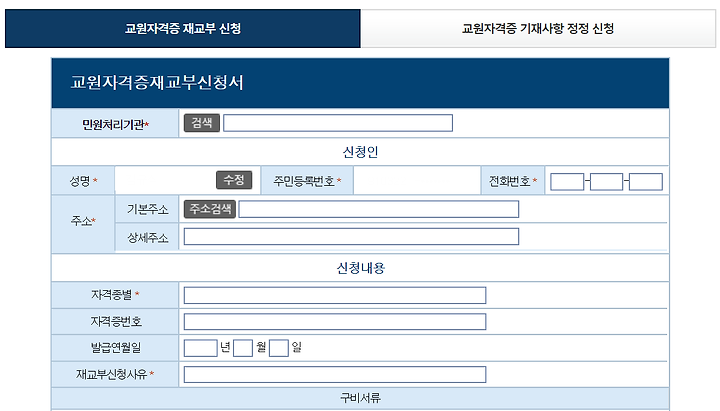Focus the 자격증번호 input field
Viewport: 720px width, 411px height.
tap(335, 321)
